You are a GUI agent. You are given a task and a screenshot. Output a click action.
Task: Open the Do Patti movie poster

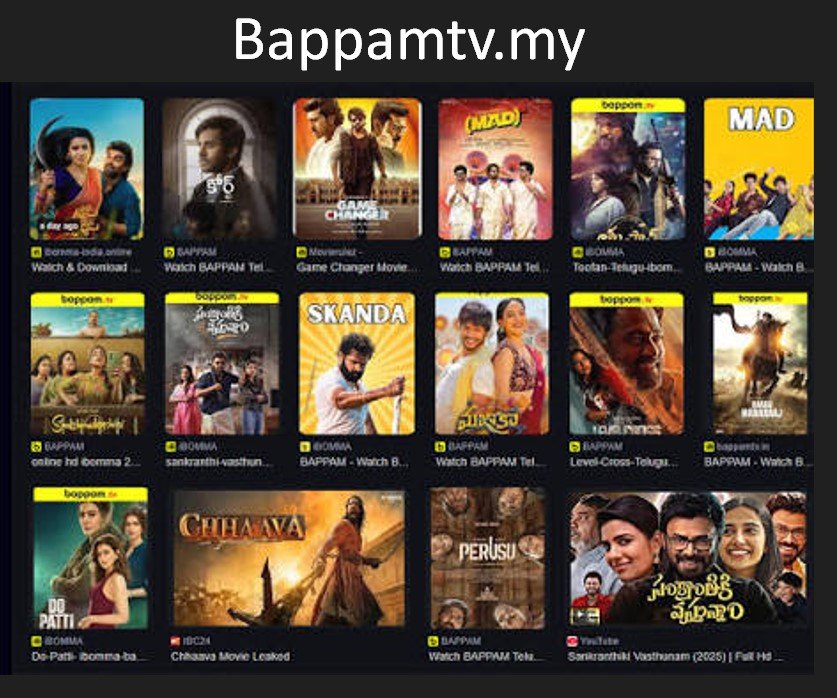[90, 558]
